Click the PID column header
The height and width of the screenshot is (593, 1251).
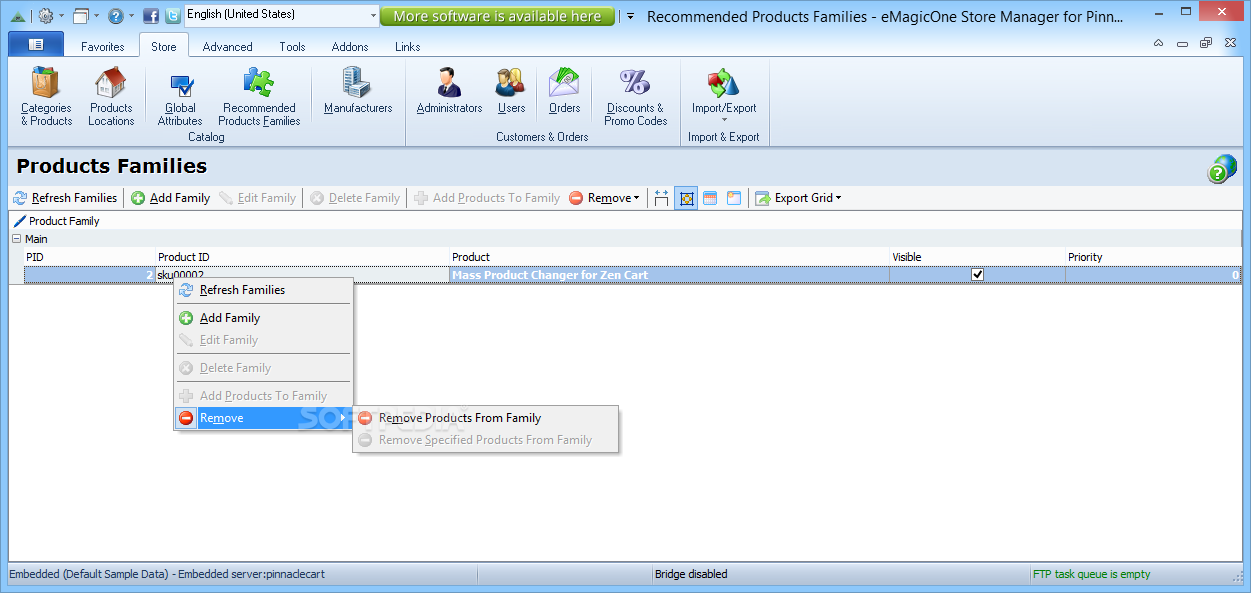(x=90, y=257)
